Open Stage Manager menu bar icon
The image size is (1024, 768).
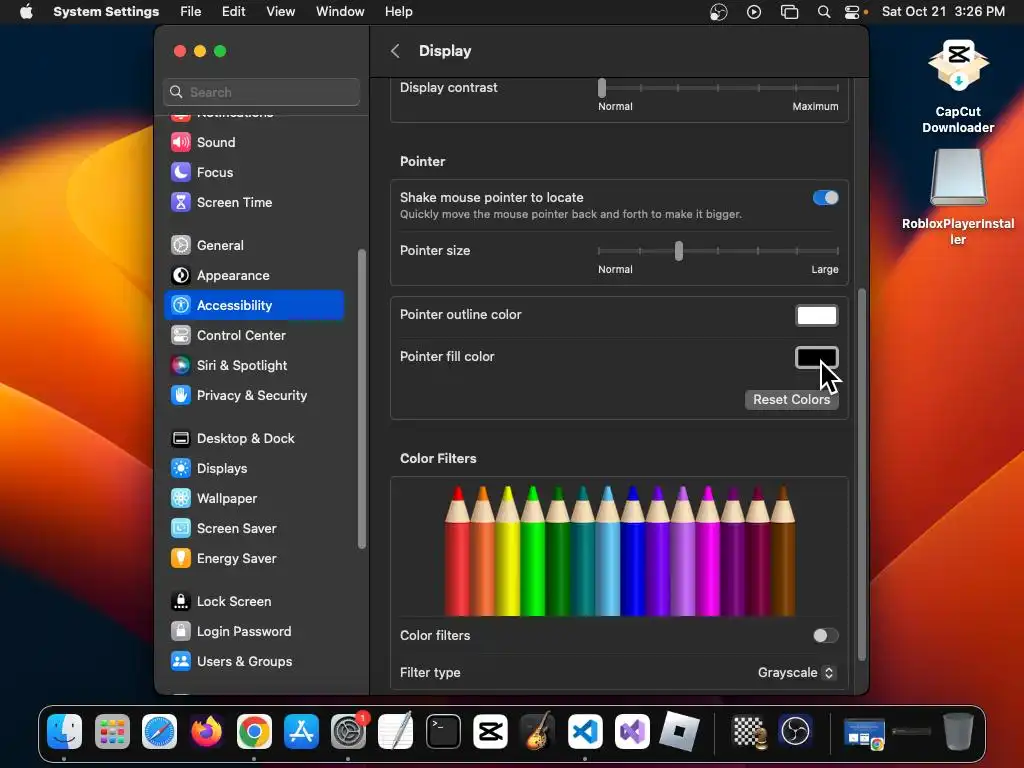coord(790,12)
